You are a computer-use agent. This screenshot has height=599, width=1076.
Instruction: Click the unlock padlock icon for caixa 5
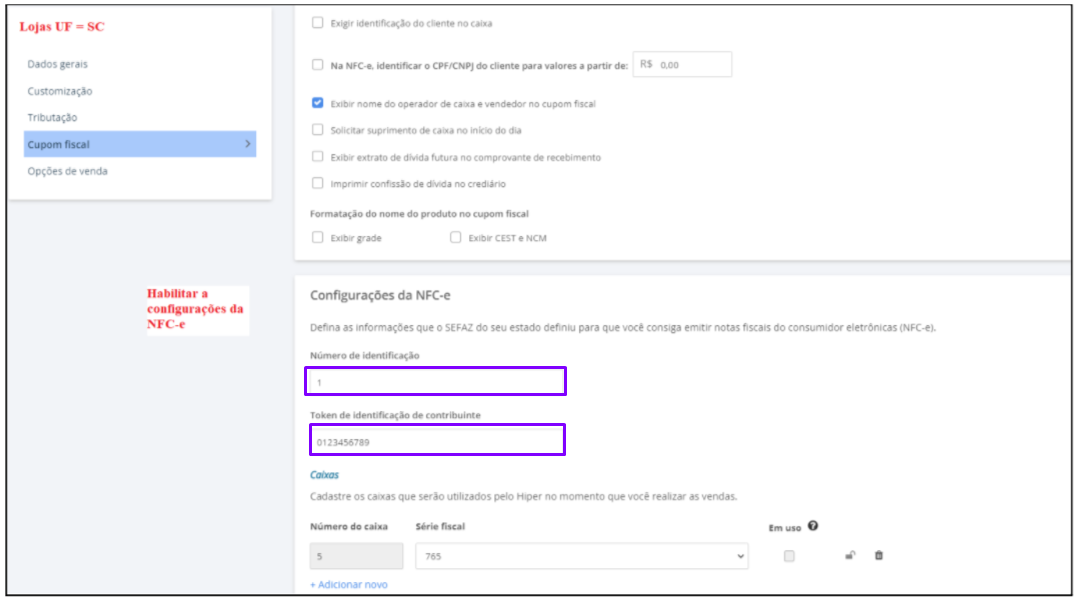[850, 556]
